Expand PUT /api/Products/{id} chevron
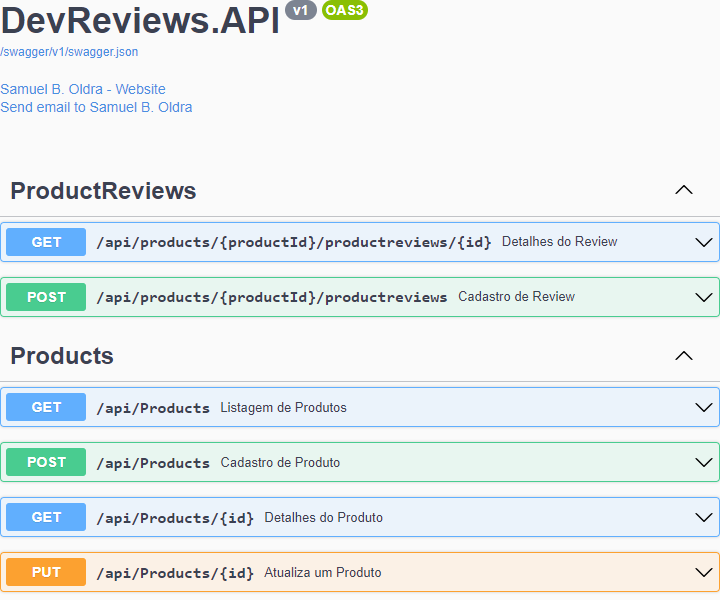Image resolution: width=720 pixels, height=600 pixels. tap(703, 572)
